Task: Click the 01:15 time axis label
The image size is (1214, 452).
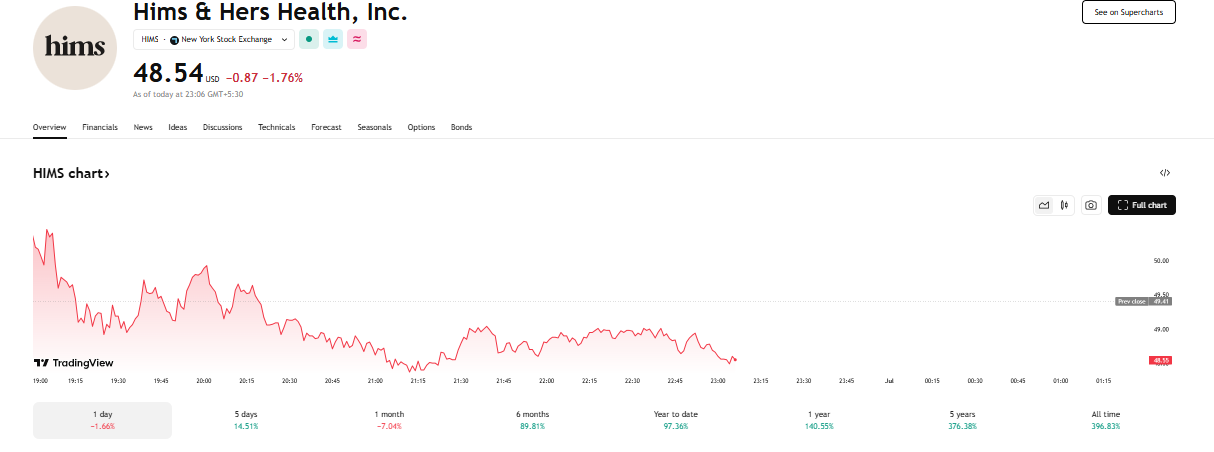Action: pyautogui.click(x=1103, y=381)
